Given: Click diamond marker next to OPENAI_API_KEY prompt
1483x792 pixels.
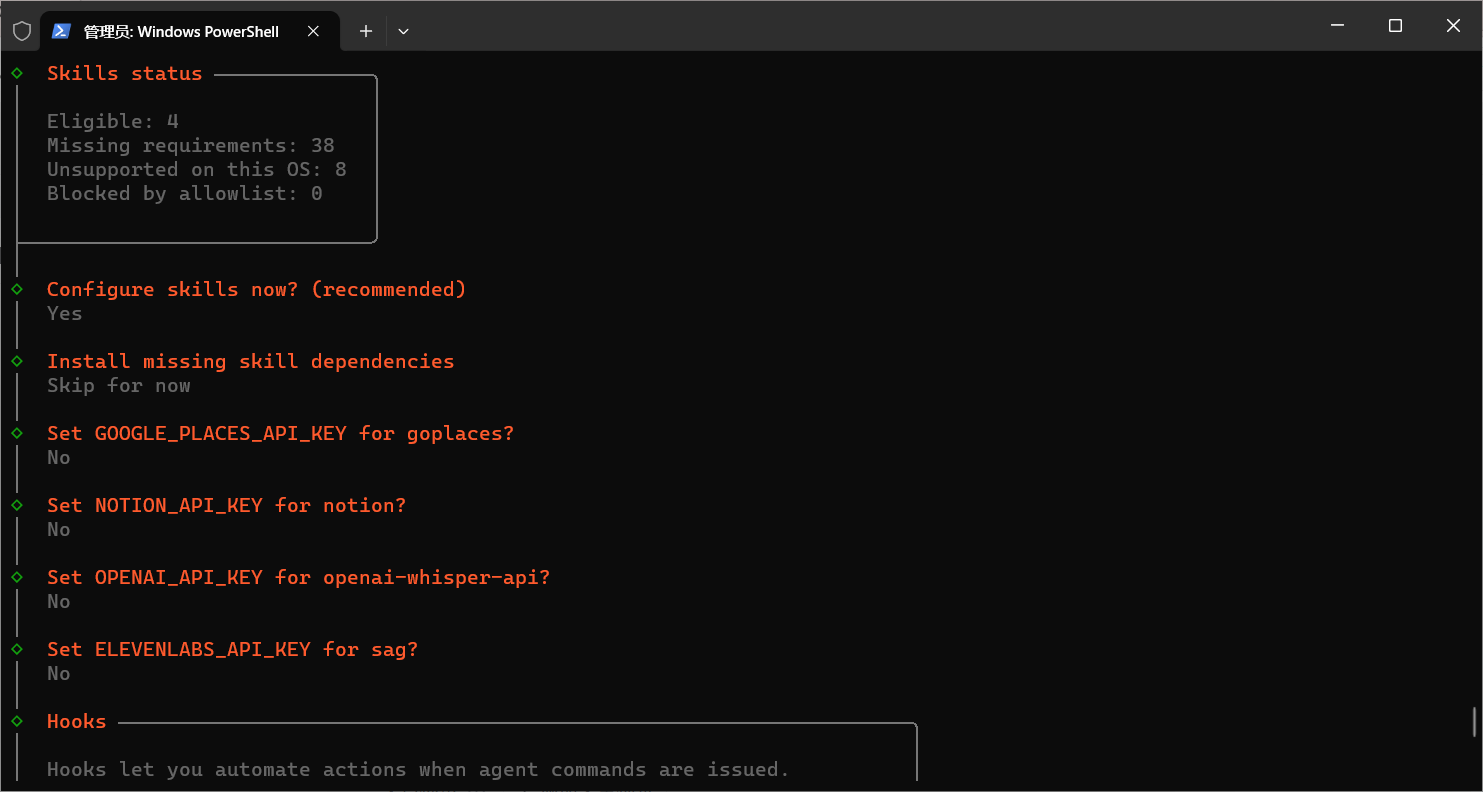Looking at the screenshot, I should (x=17, y=577).
